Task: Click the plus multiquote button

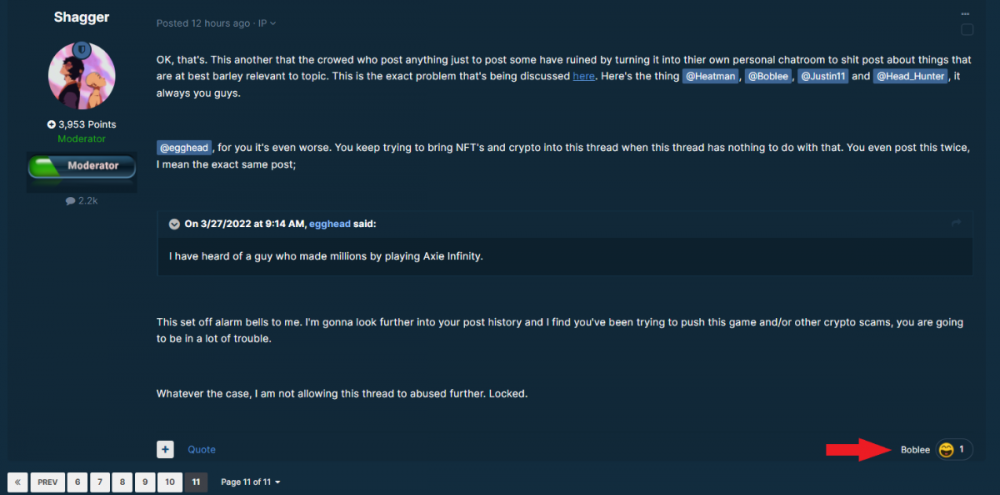Action: (x=165, y=449)
